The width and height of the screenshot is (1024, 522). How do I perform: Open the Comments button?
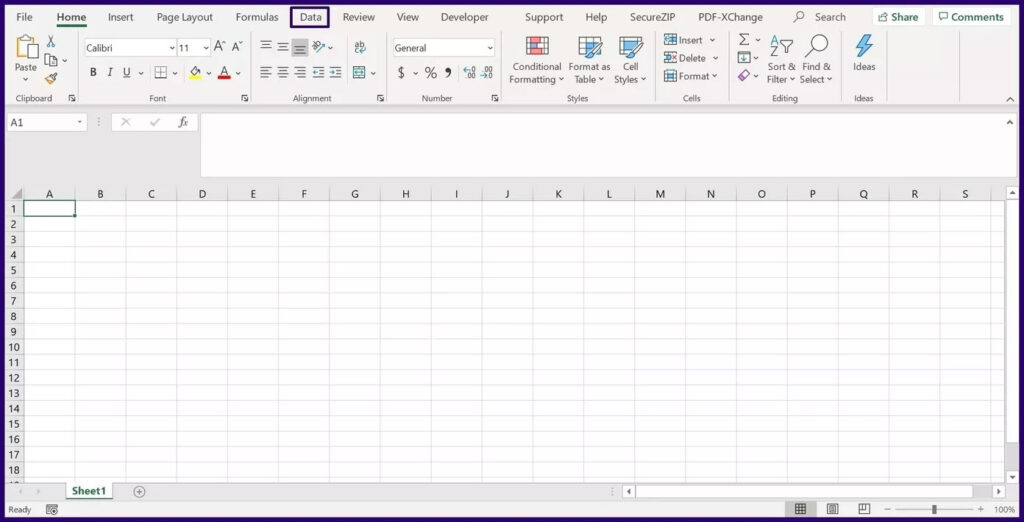pyautogui.click(x=971, y=17)
